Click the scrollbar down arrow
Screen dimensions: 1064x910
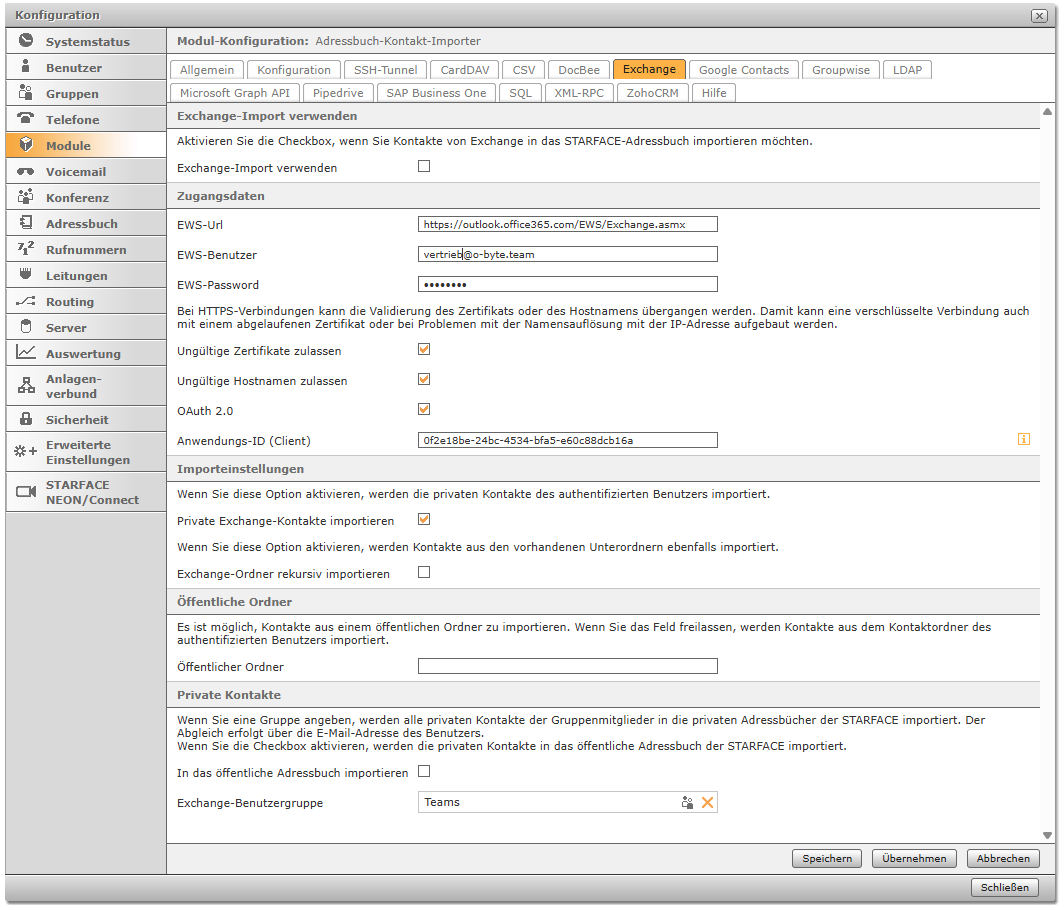point(1047,836)
